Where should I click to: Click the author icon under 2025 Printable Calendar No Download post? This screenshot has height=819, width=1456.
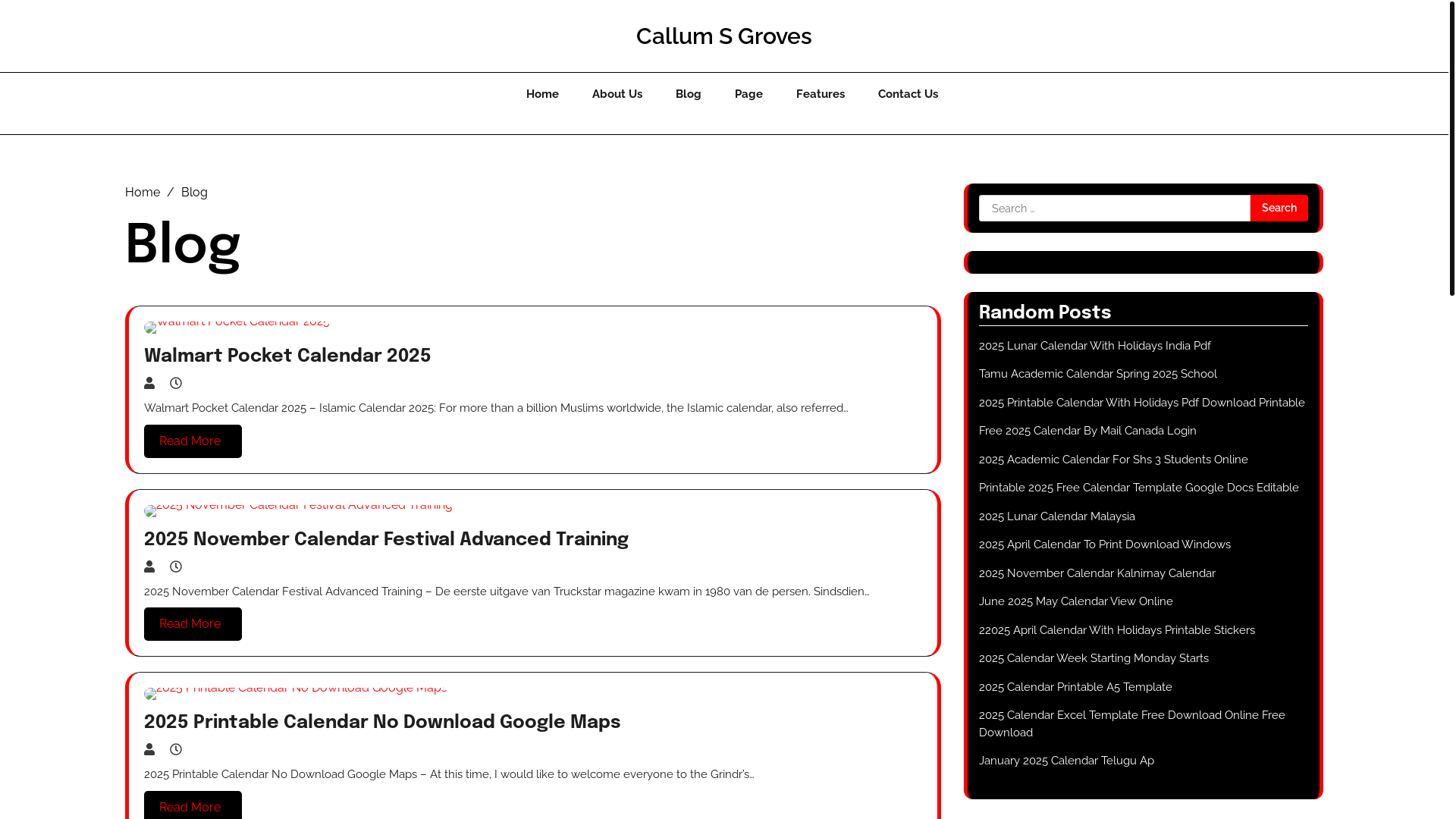(x=149, y=749)
